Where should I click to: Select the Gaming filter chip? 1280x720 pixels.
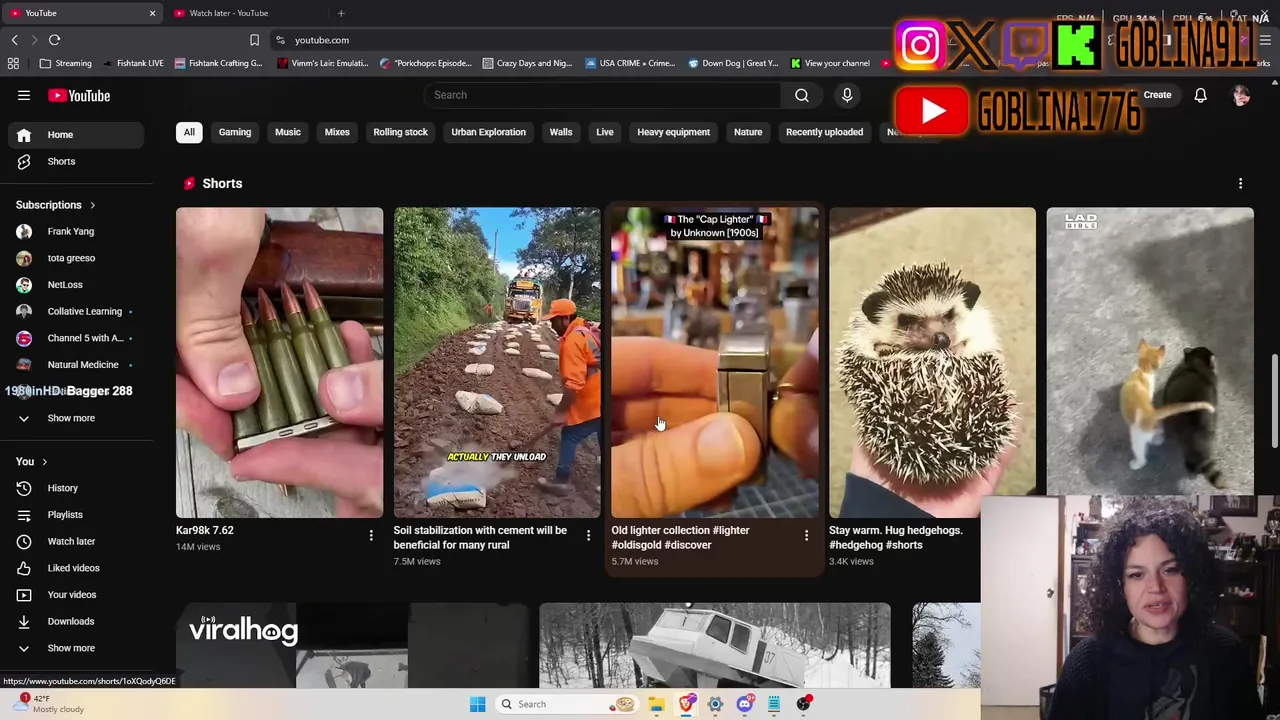point(235,132)
